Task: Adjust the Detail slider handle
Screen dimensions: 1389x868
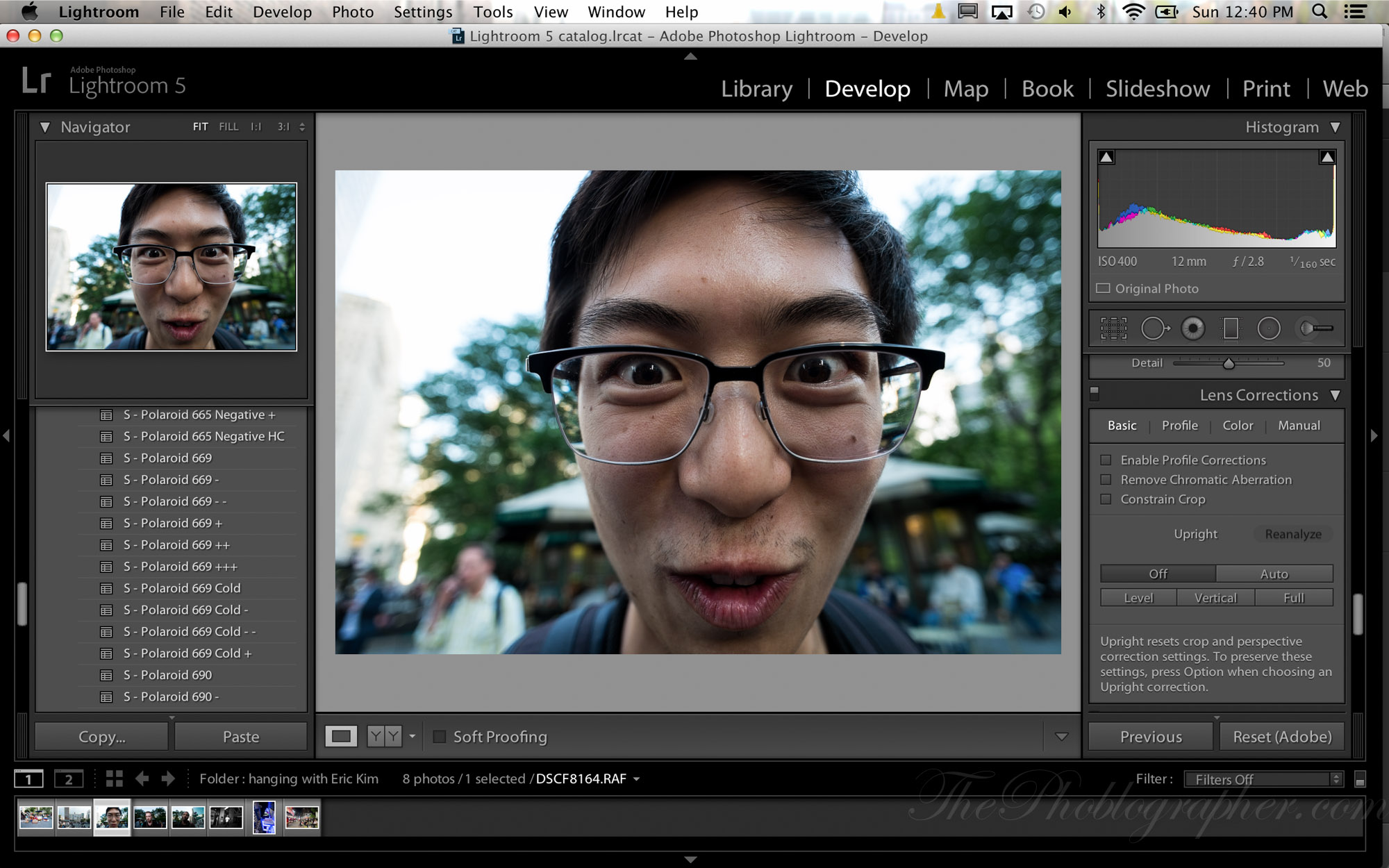Action: [x=1229, y=363]
